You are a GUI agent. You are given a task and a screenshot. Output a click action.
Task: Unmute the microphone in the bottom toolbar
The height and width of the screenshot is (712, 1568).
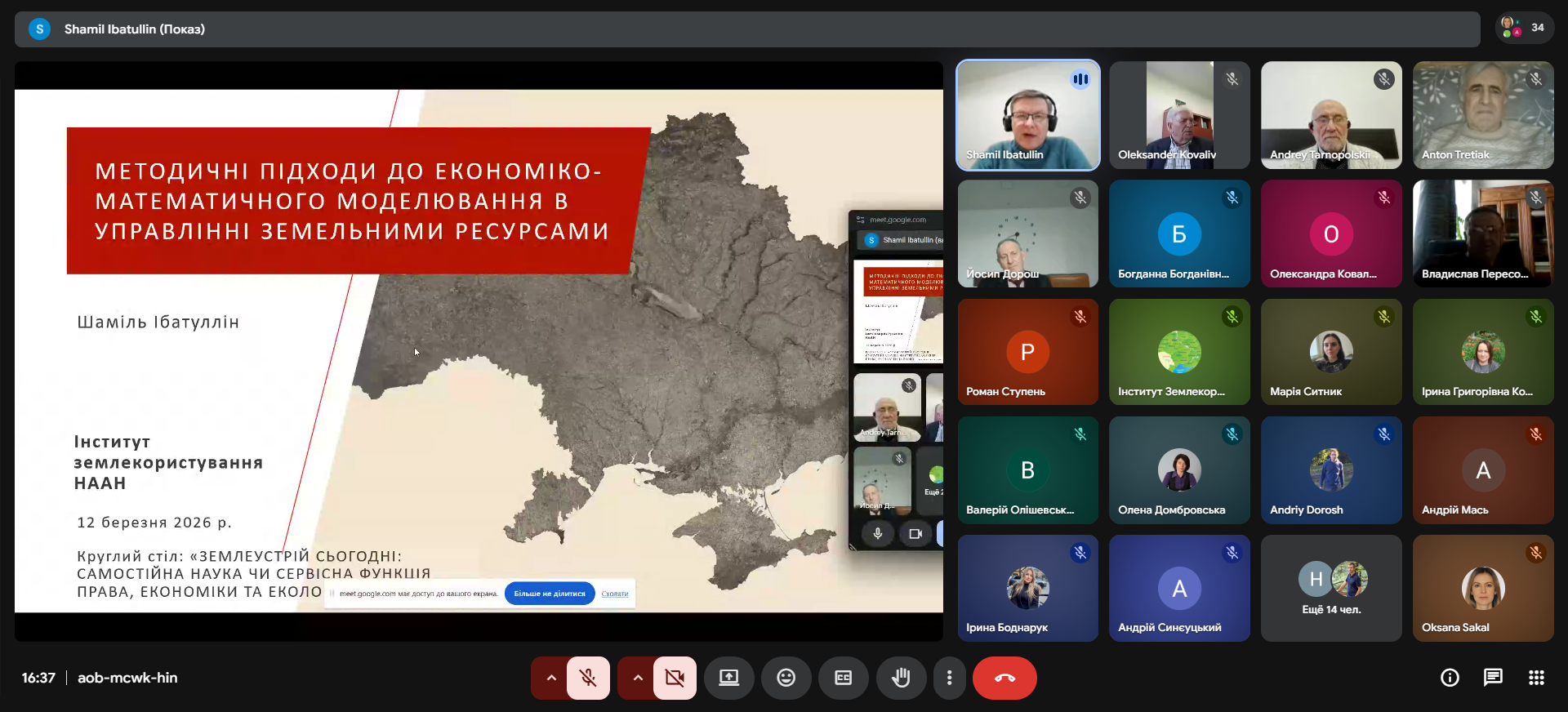pyautogui.click(x=588, y=678)
